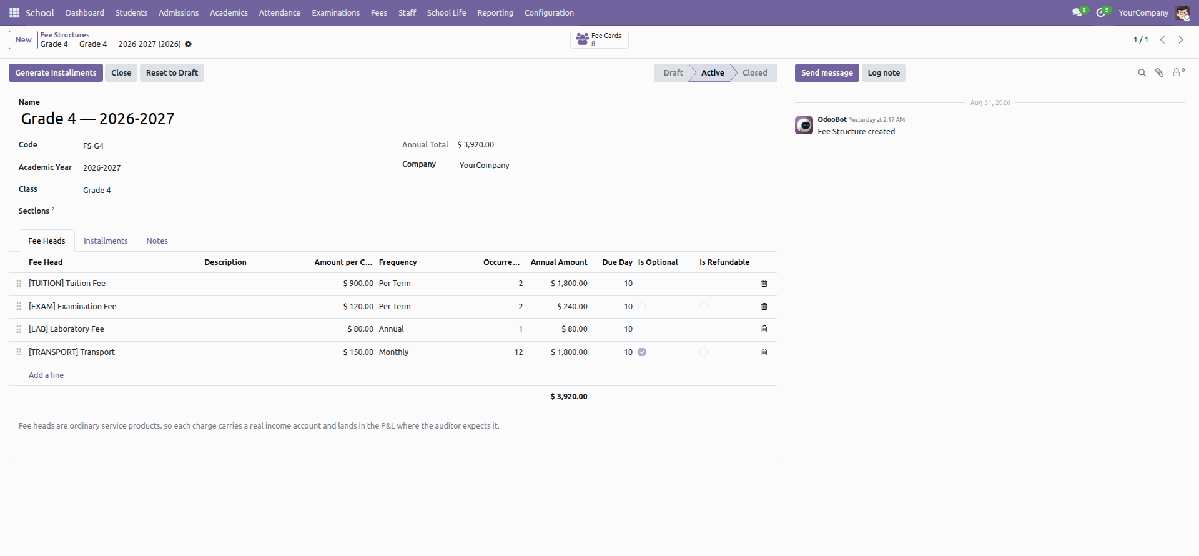The height and width of the screenshot is (556, 1199).
Task: Go to previous record arrow
Action: (1162, 40)
